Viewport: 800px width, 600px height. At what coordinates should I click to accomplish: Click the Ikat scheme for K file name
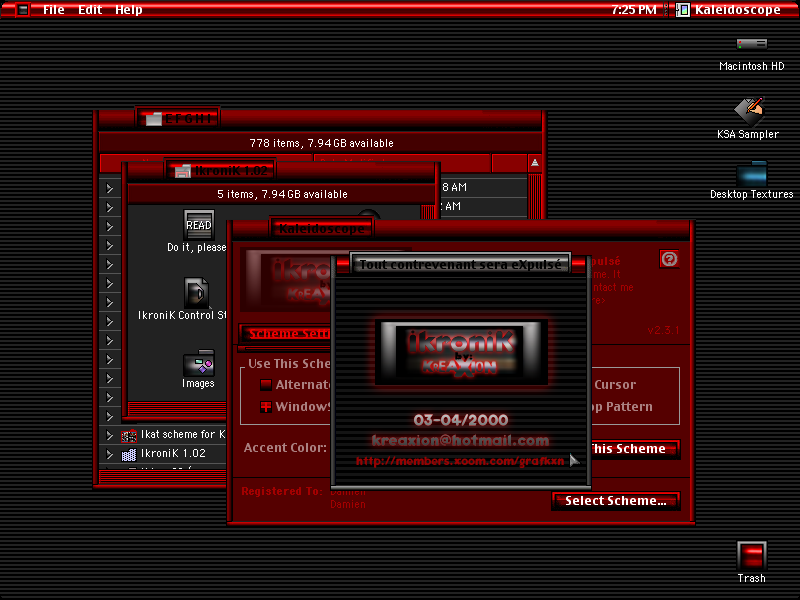pyautogui.click(x=183, y=435)
